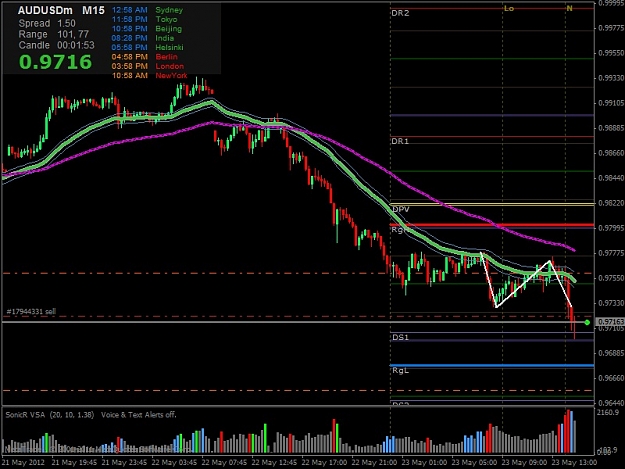Select the London session time row
The height and width of the screenshot is (469, 625).
(x=147, y=66)
